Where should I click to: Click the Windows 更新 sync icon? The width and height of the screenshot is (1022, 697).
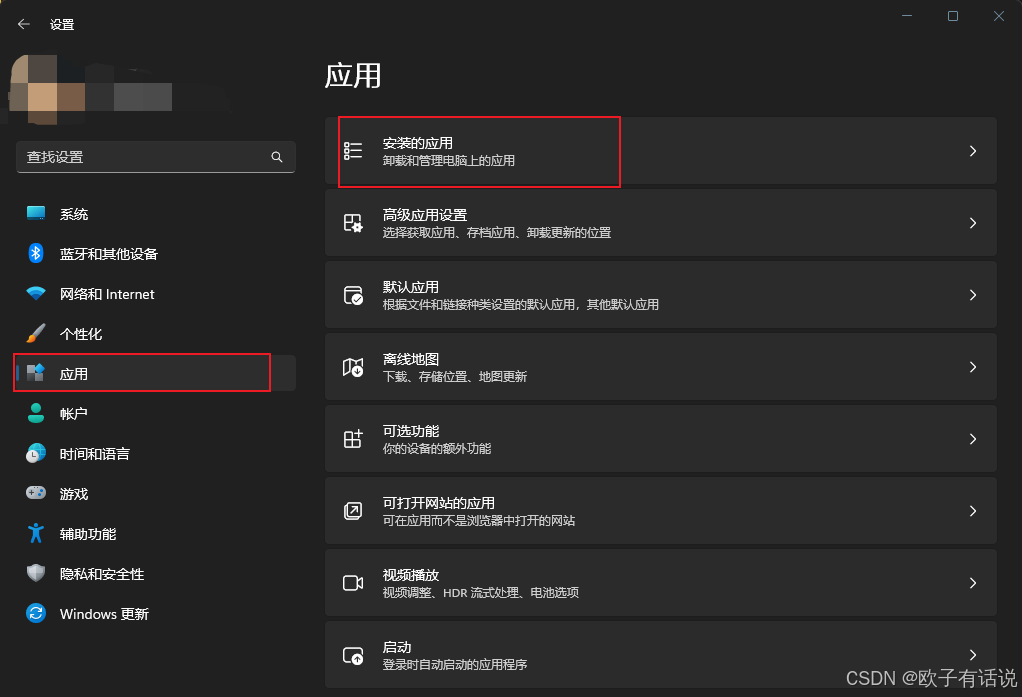(x=36, y=613)
